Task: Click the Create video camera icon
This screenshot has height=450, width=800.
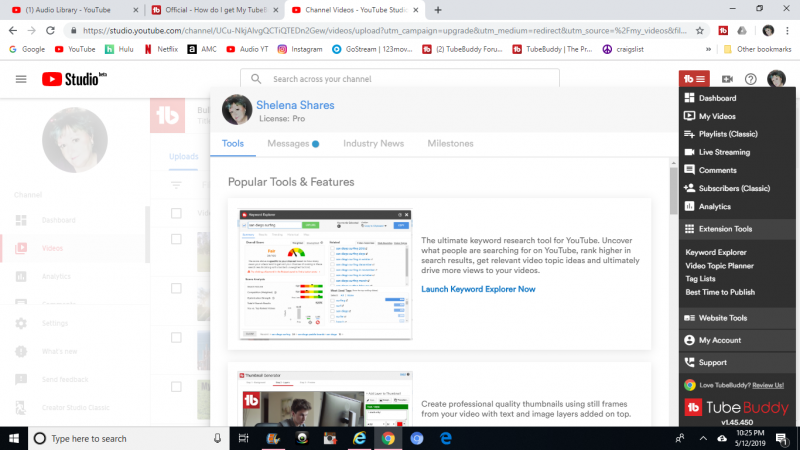Action: tap(727, 79)
